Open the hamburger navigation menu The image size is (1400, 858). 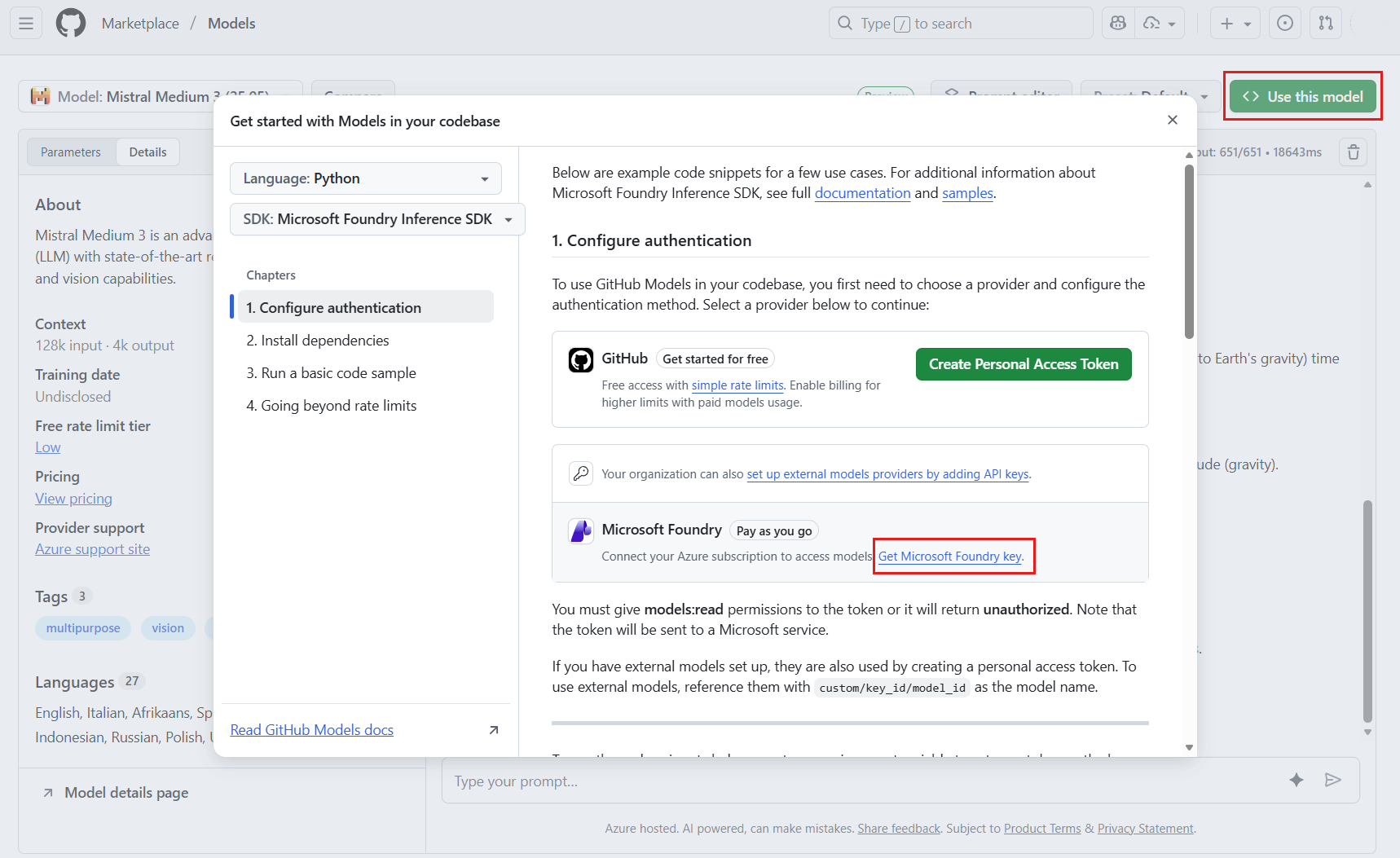(26, 24)
